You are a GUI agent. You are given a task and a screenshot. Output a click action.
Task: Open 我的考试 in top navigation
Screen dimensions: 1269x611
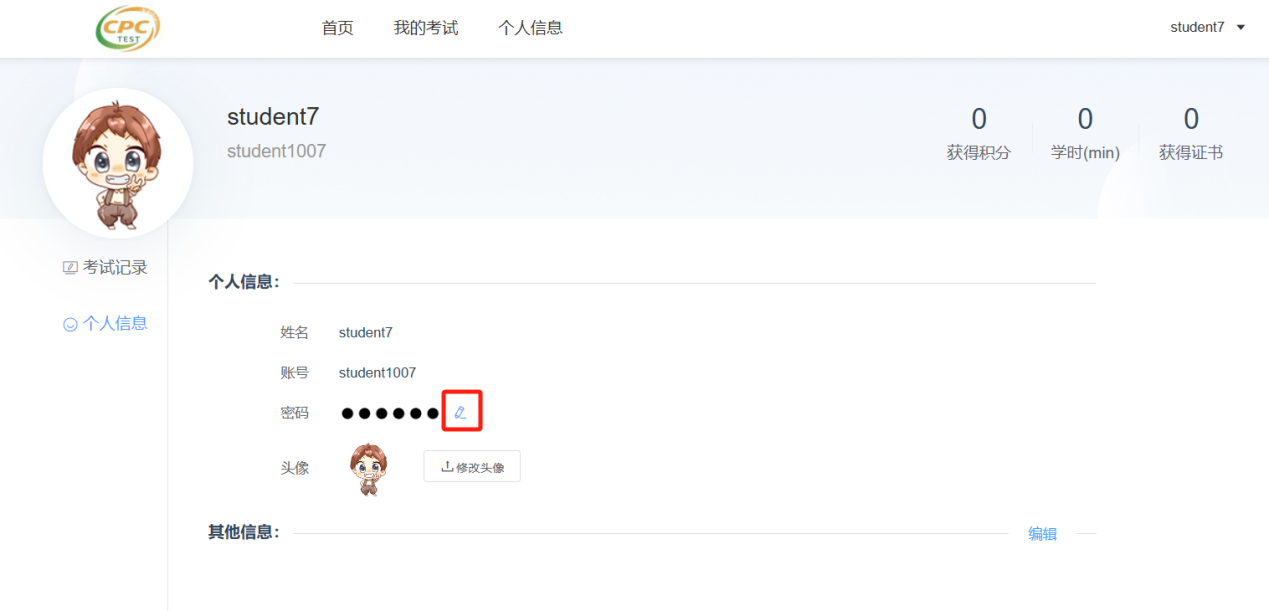[426, 28]
